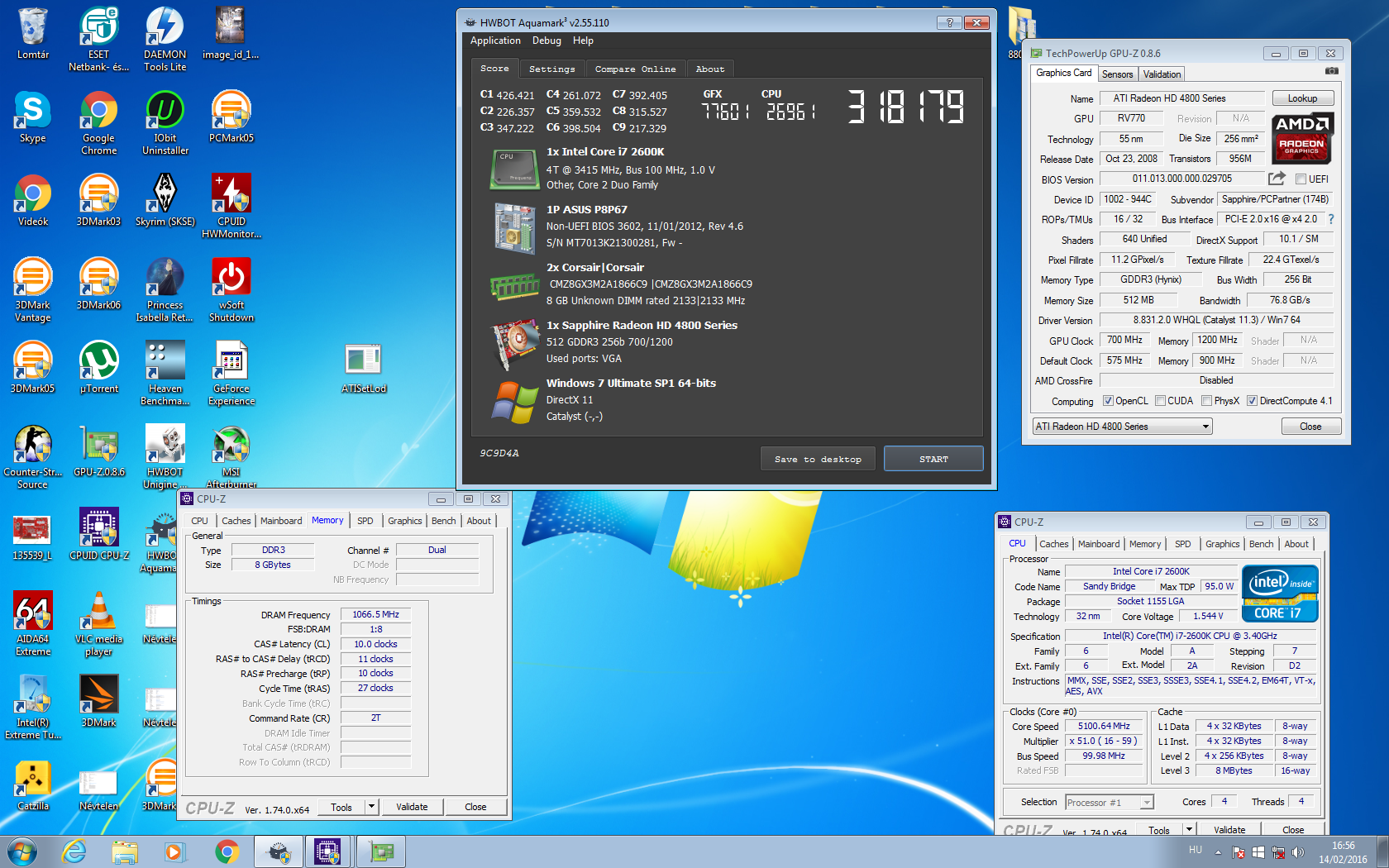The image size is (1389, 868).
Task: Open wSoft Shutdown icon
Action: pos(231,289)
